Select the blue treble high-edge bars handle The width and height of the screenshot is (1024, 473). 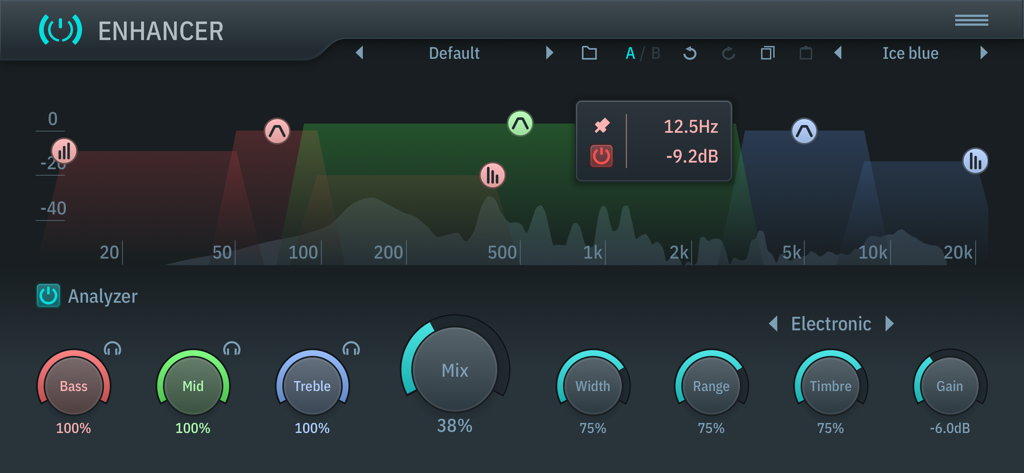[x=976, y=161]
